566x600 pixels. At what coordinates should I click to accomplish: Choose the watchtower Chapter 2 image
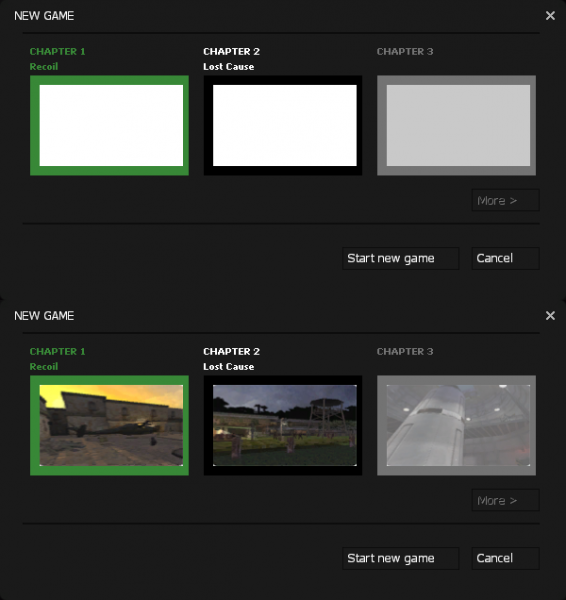pyautogui.click(x=283, y=426)
